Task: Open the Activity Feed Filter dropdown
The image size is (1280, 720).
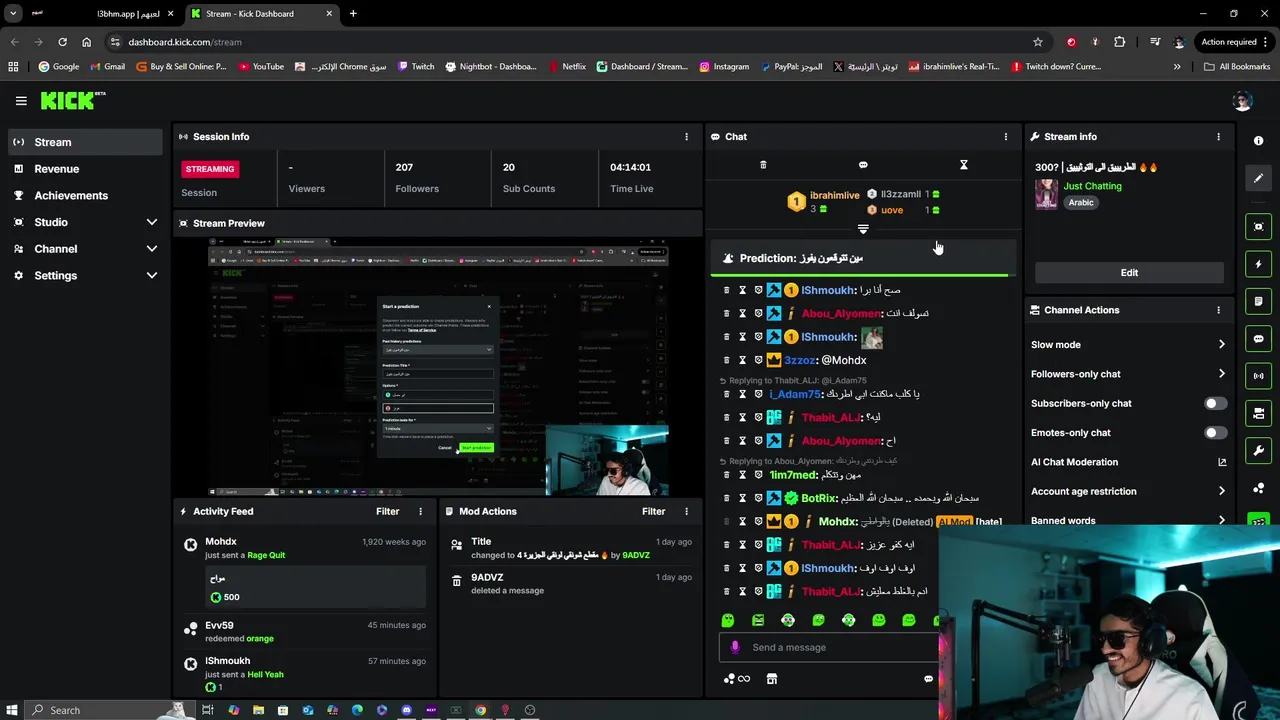Action: tap(387, 511)
